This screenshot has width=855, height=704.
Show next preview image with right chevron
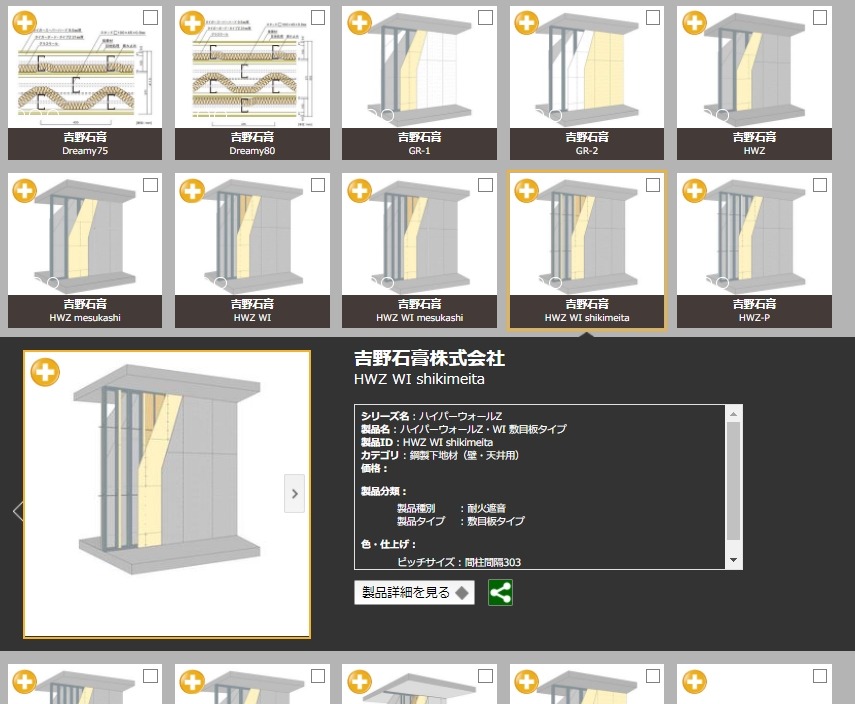coord(294,494)
